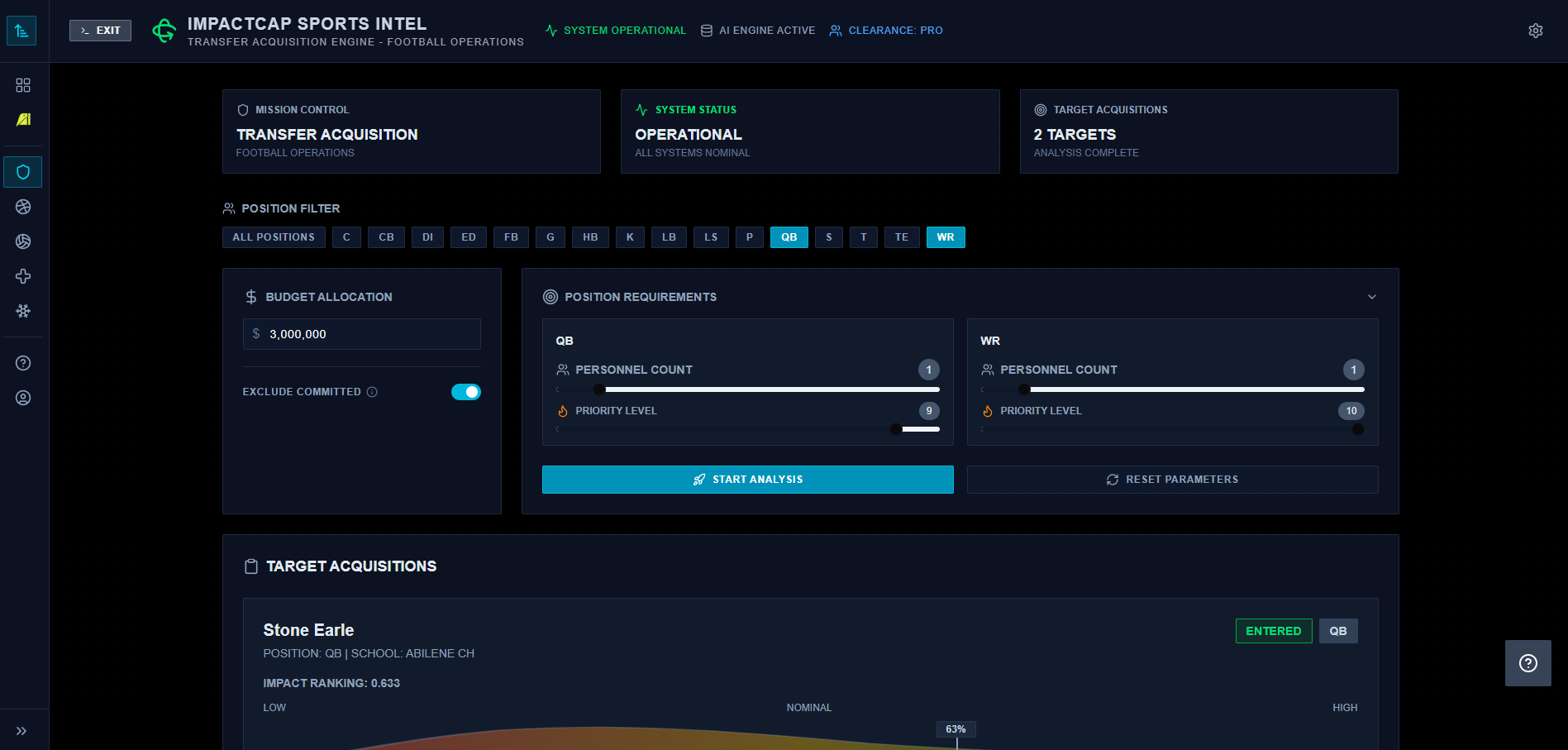Click the Mission Control shield icon
Screen dimensions: 1568x750
click(243, 110)
